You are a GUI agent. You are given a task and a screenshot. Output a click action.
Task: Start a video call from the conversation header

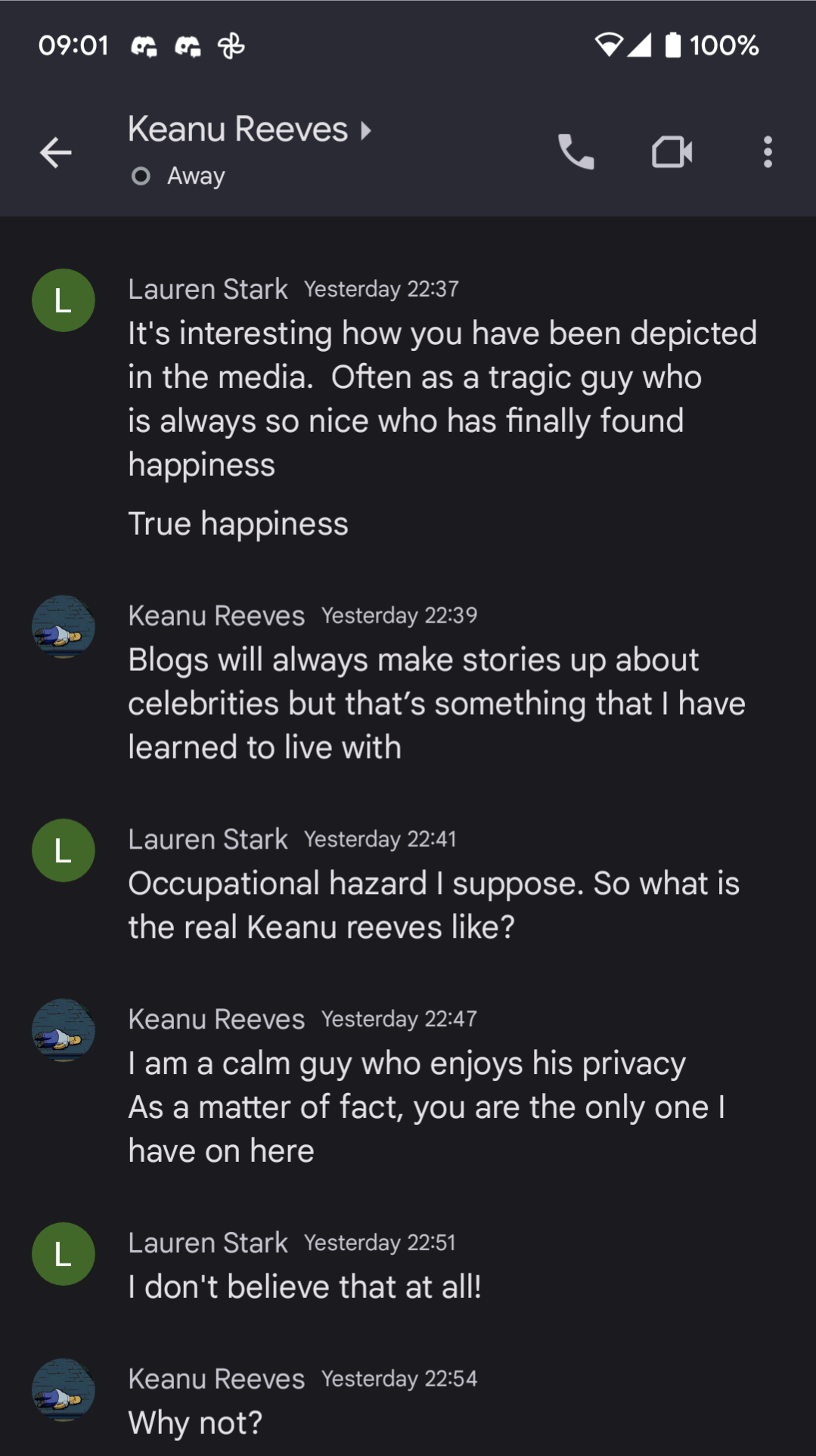[672, 151]
